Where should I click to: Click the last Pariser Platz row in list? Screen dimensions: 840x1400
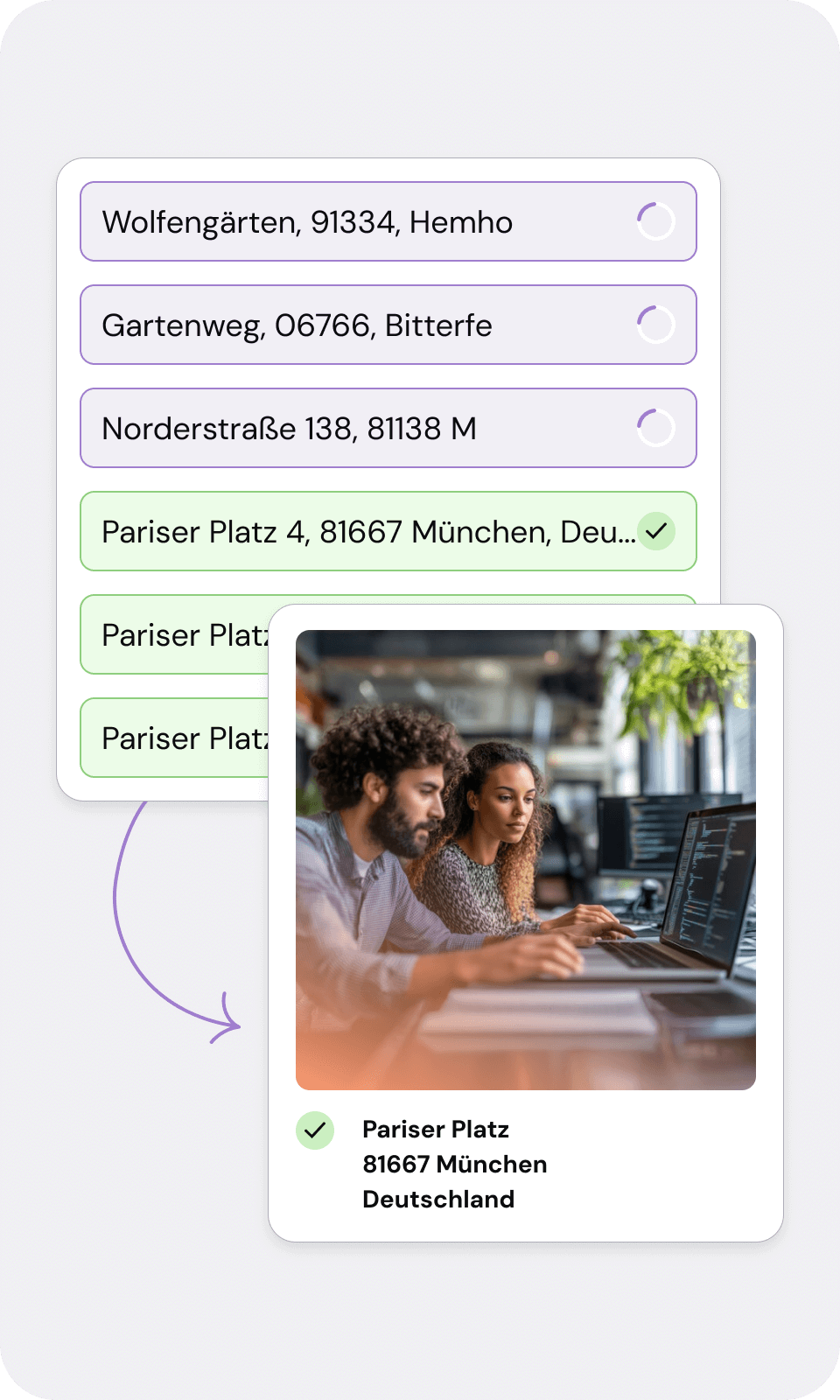pos(175,738)
